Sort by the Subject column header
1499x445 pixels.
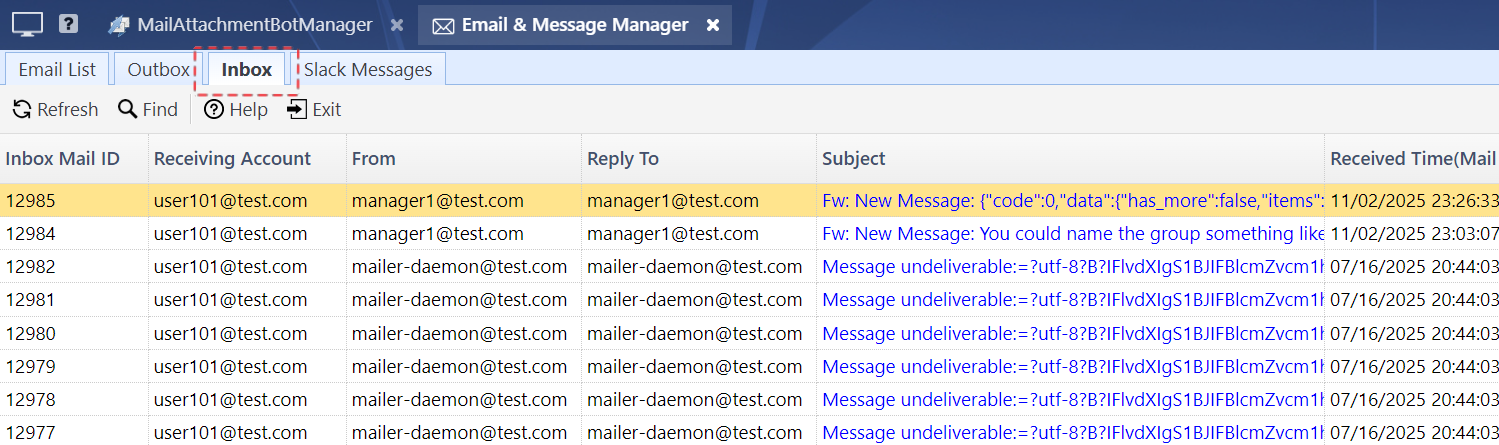click(x=854, y=158)
